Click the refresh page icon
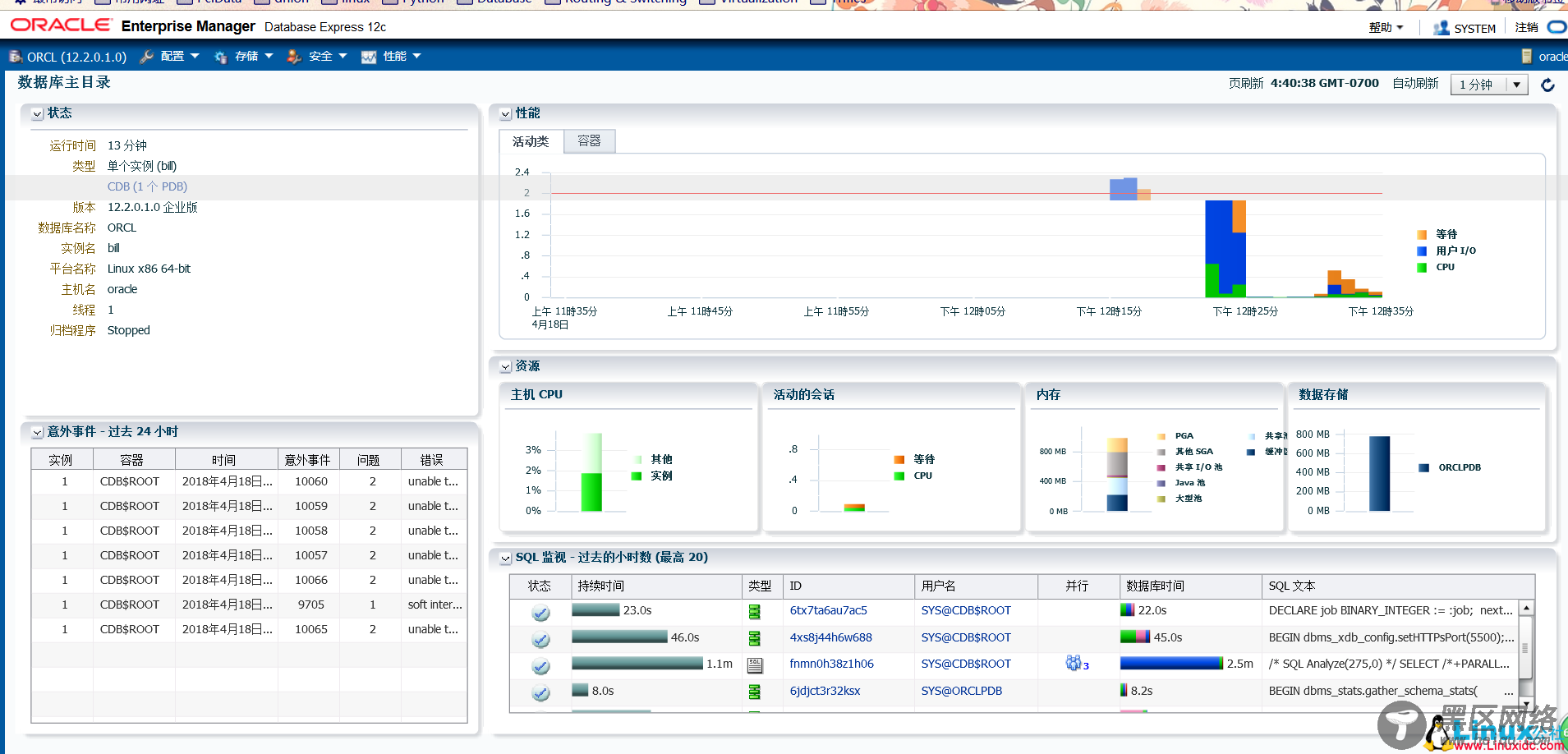 click(1547, 85)
